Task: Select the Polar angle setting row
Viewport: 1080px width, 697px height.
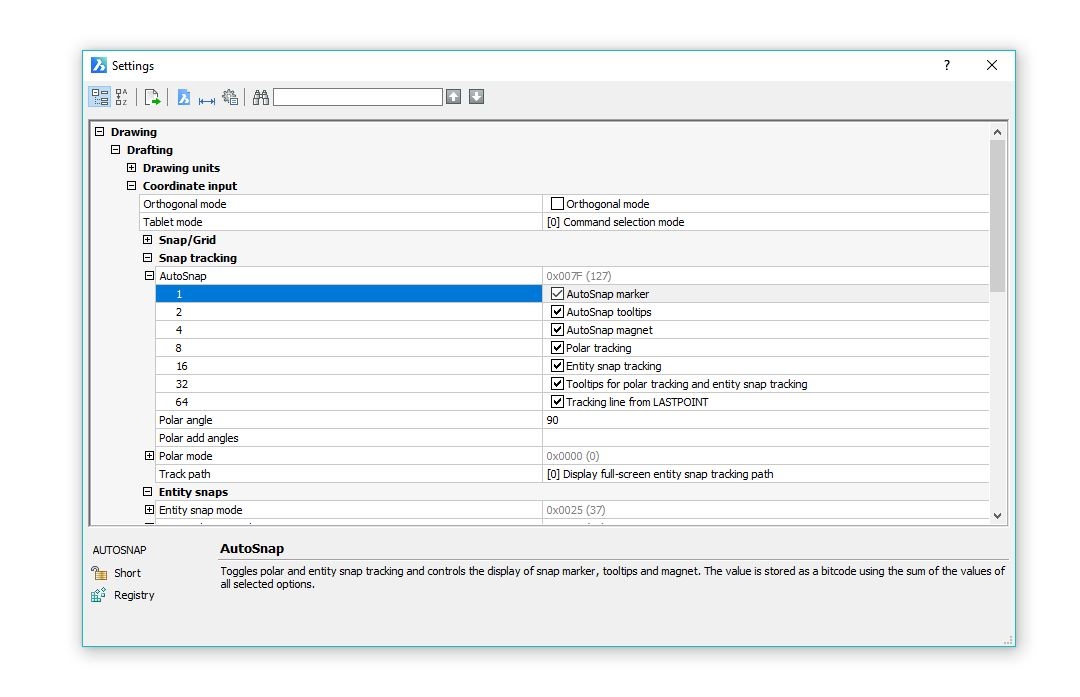Action: [x=349, y=420]
